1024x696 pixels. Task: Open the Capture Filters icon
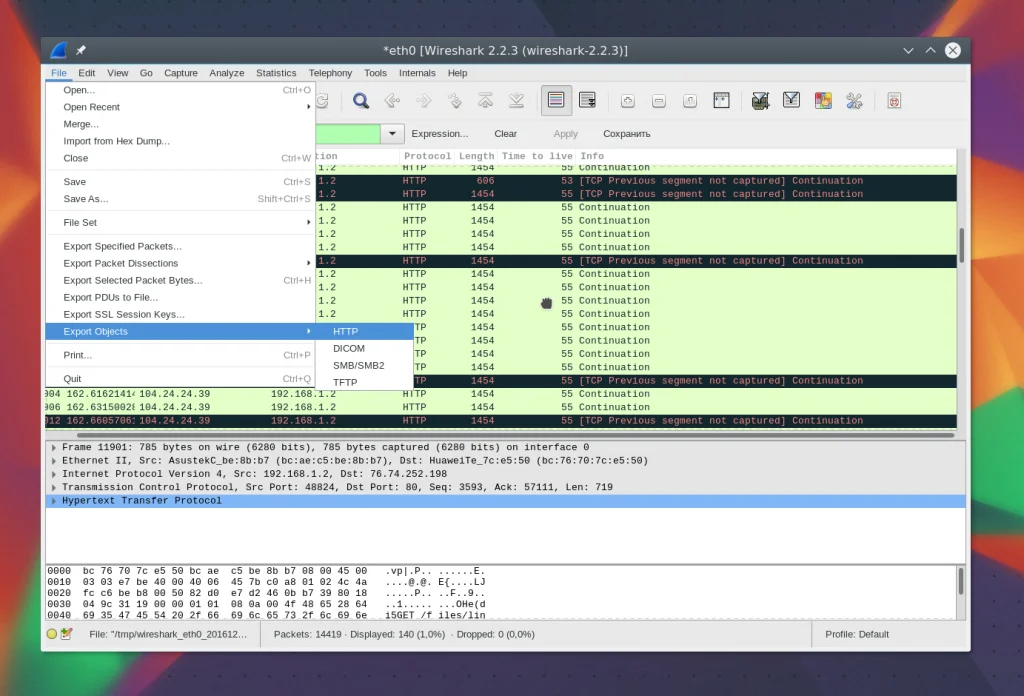(760, 101)
